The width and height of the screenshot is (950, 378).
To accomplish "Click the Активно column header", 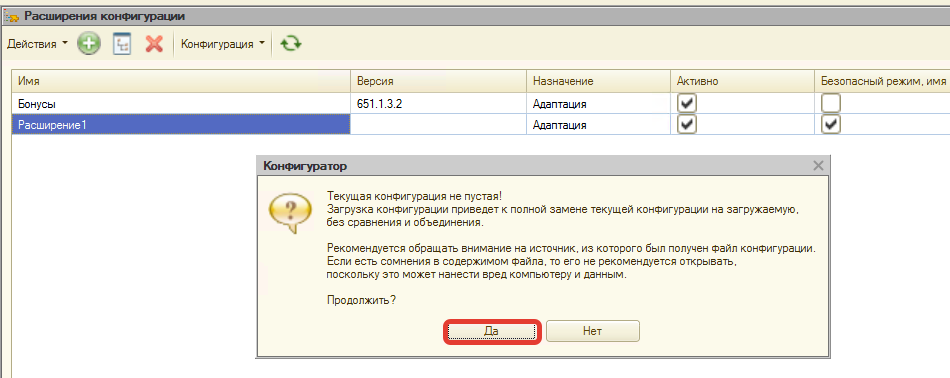I will tap(742, 81).
